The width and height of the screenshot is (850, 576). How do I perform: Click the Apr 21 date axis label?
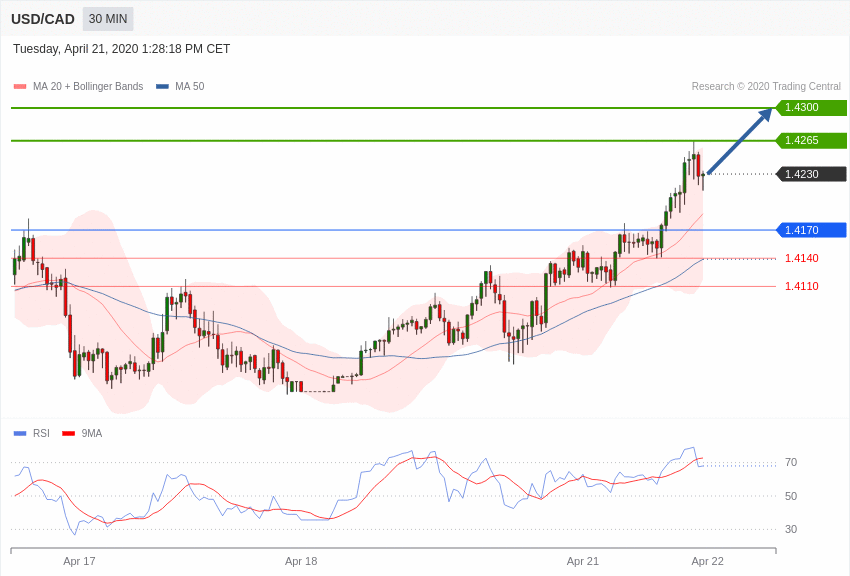click(x=583, y=561)
